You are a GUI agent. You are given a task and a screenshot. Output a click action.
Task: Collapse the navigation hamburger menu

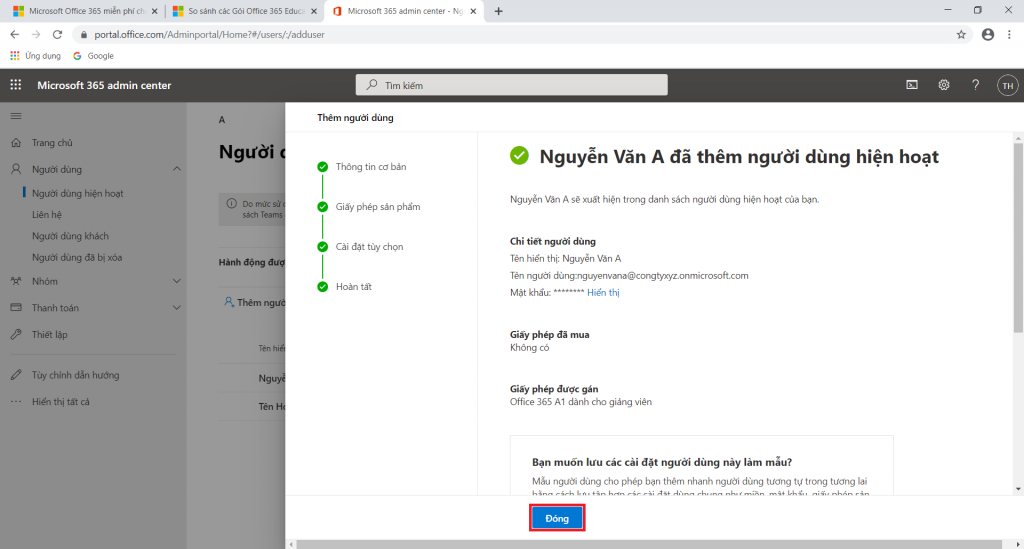click(x=16, y=116)
